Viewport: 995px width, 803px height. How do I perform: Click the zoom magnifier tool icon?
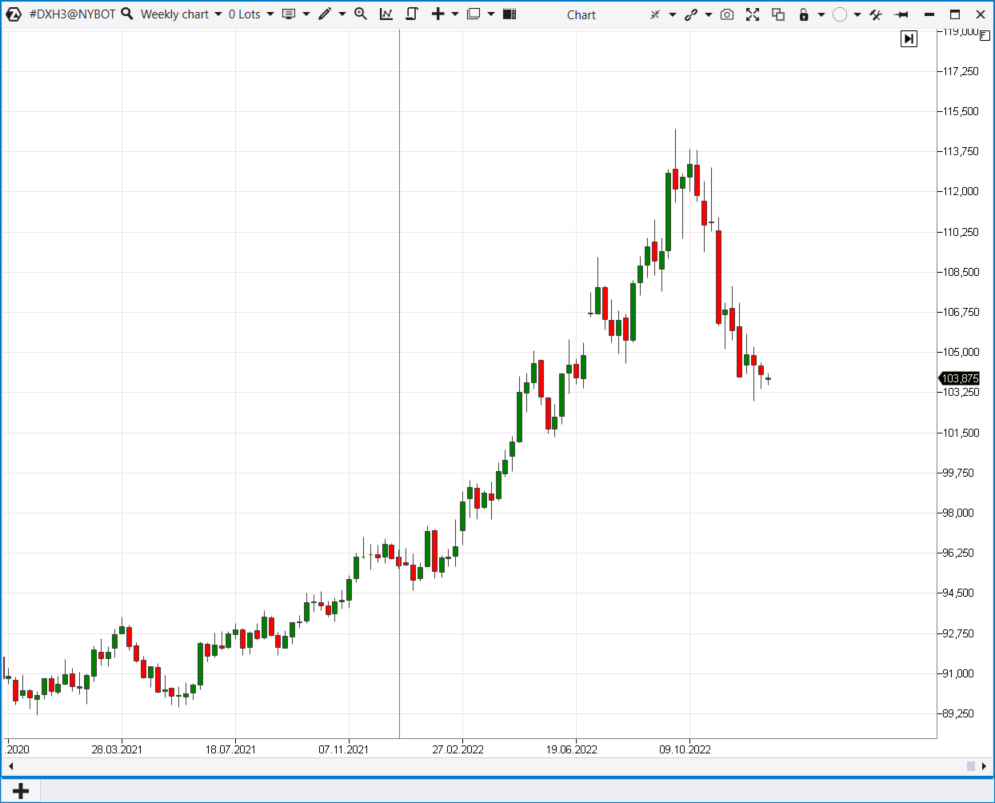361,14
